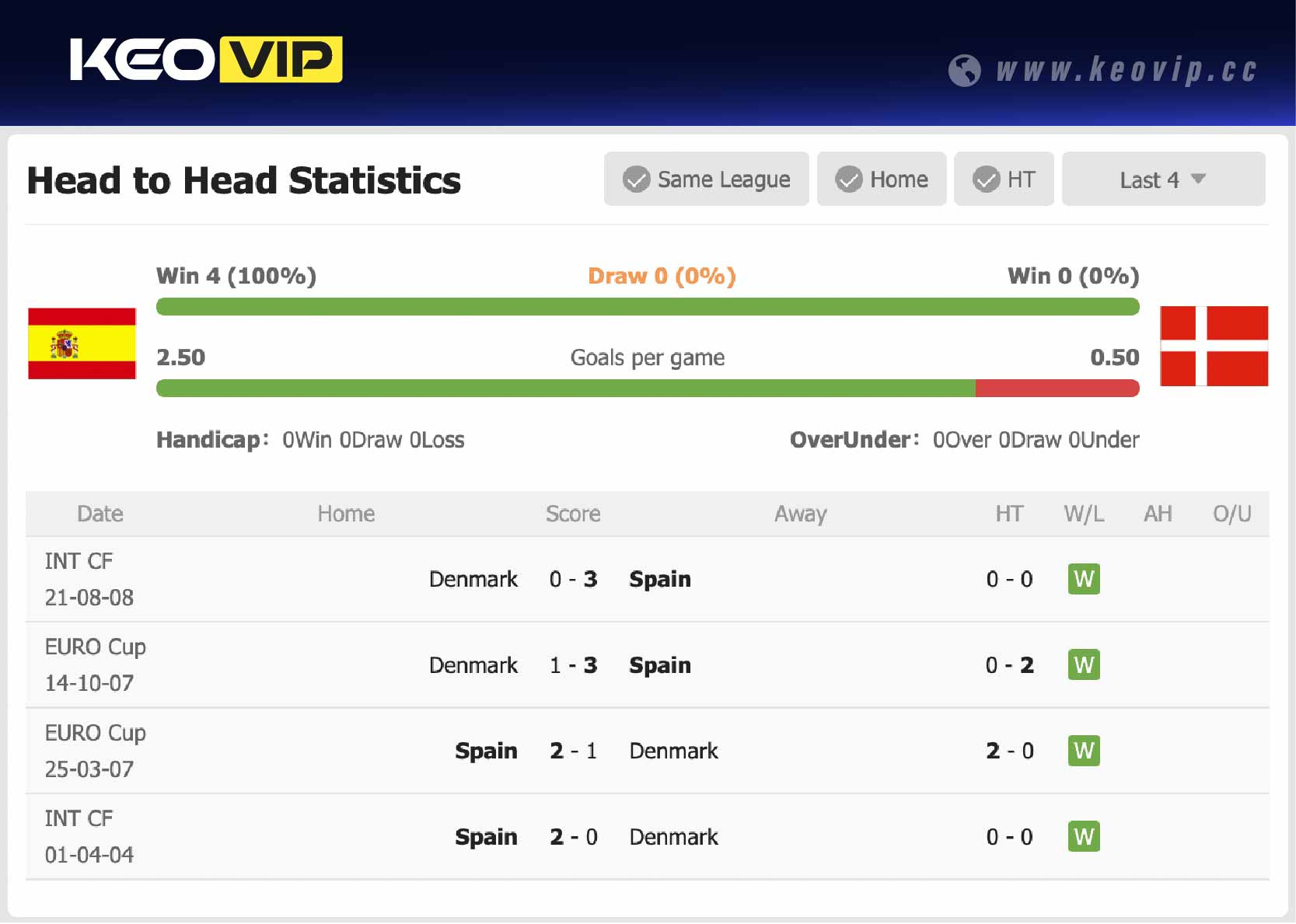Toggle the Home filter checkbox
This screenshot has height=924, width=1296.
[x=882, y=179]
